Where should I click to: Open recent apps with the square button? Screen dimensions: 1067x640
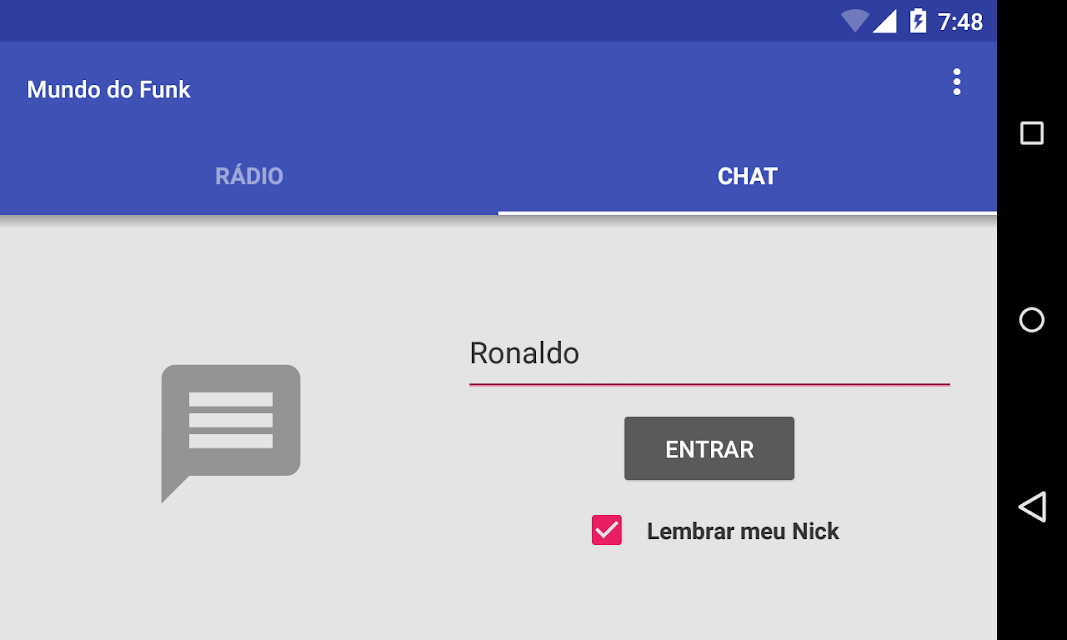click(1031, 133)
